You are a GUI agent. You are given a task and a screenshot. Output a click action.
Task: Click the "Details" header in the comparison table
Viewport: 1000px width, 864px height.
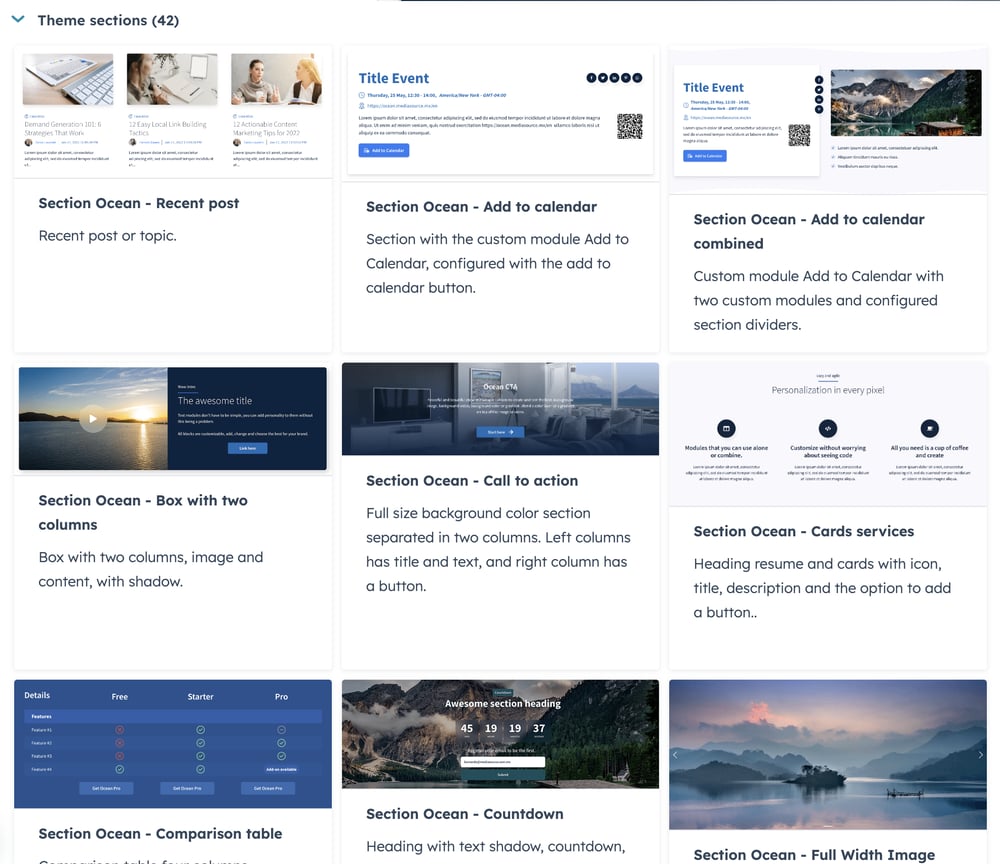pos(37,695)
